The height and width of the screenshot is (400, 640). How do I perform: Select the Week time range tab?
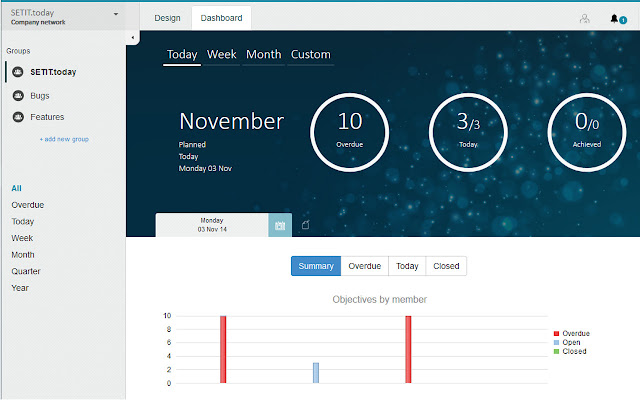[221, 55]
